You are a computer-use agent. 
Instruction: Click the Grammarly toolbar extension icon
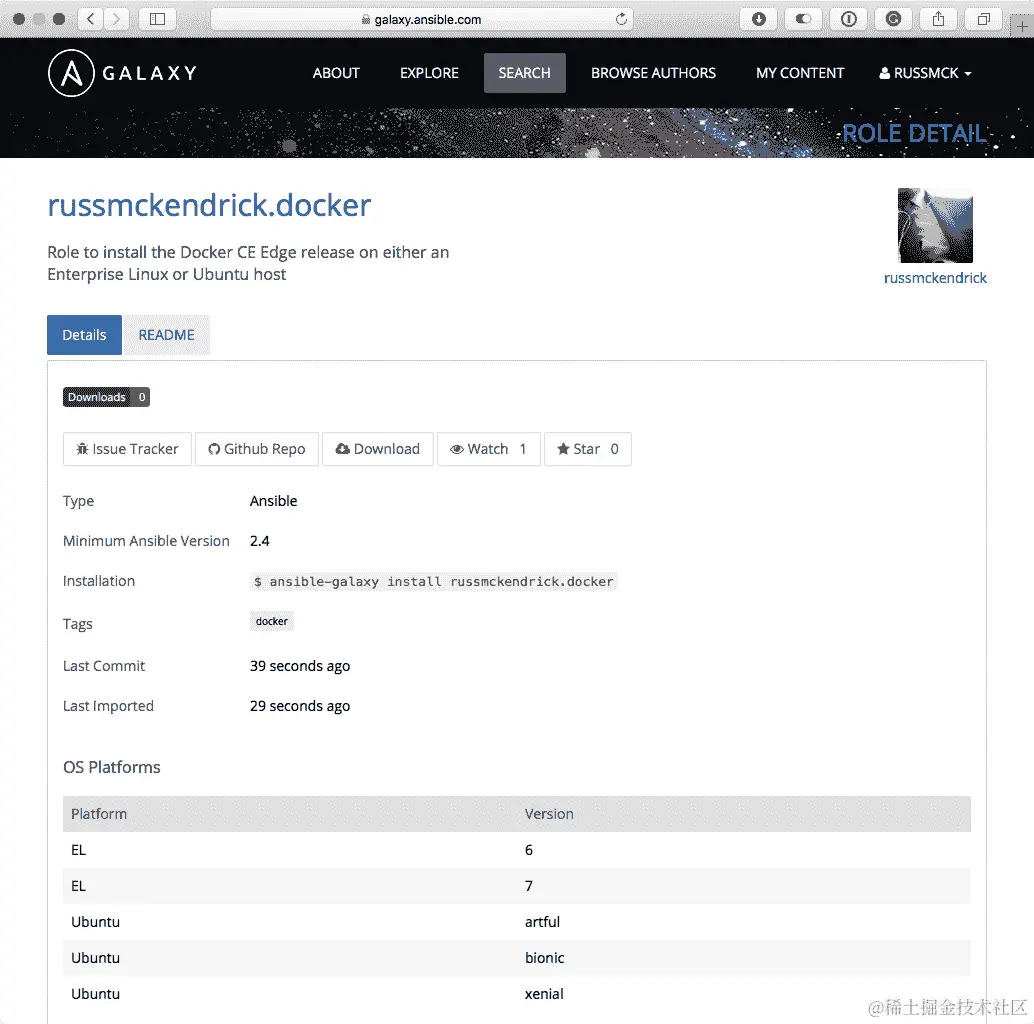click(x=893, y=19)
